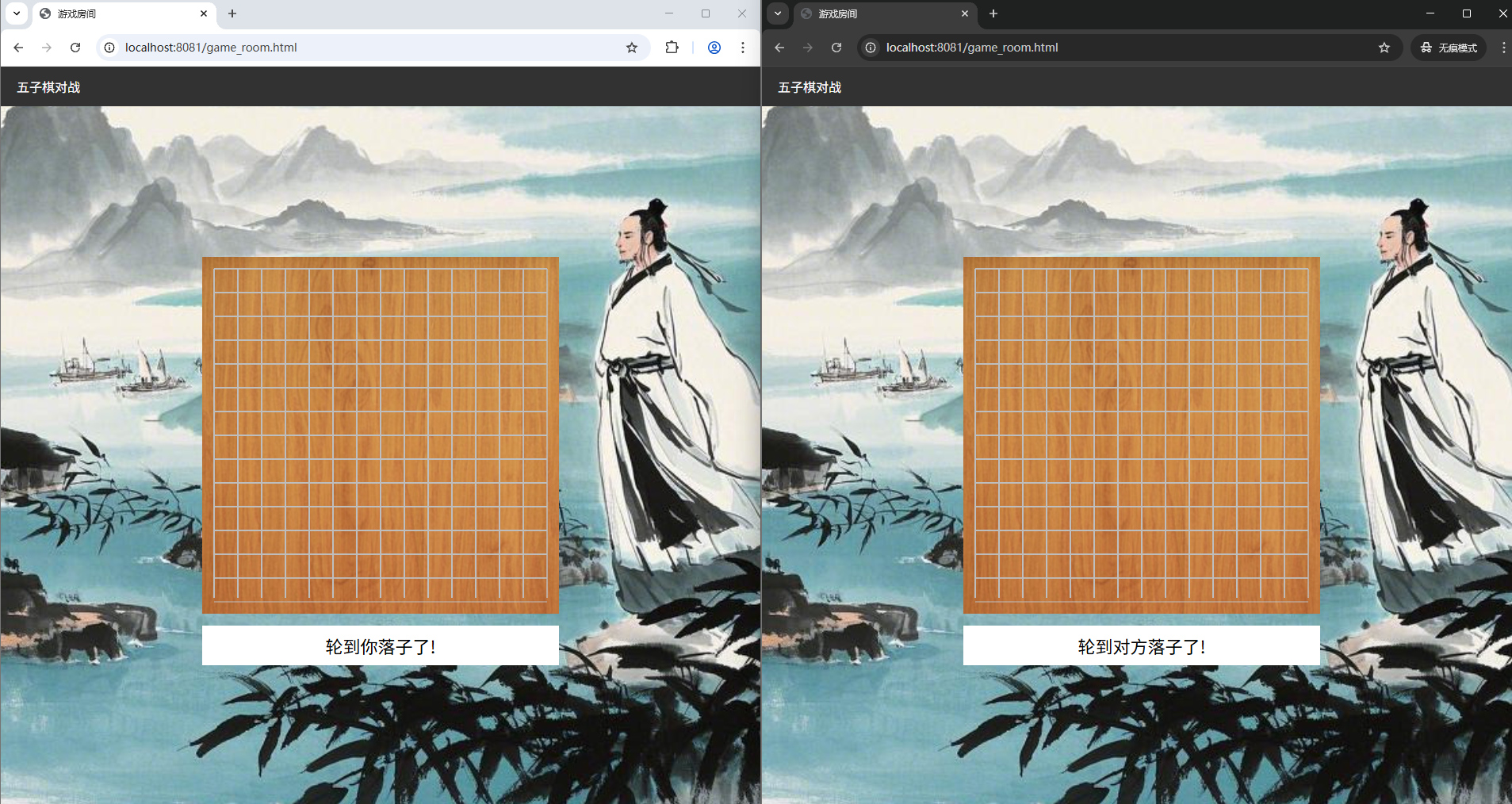The width and height of the screenshot is (1512, 804).
Task: Click the gomoku board in the right window
Action: coord(1142,435)
